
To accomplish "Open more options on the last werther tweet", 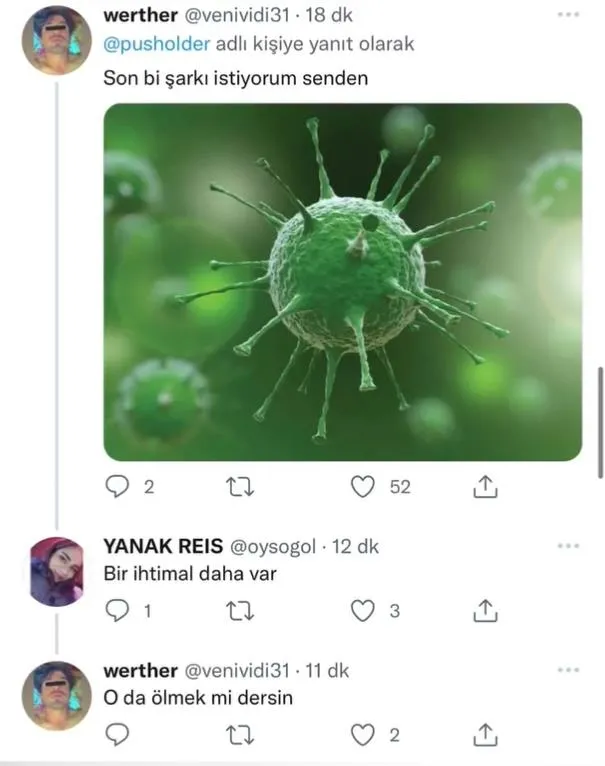I will coord(570,670).
